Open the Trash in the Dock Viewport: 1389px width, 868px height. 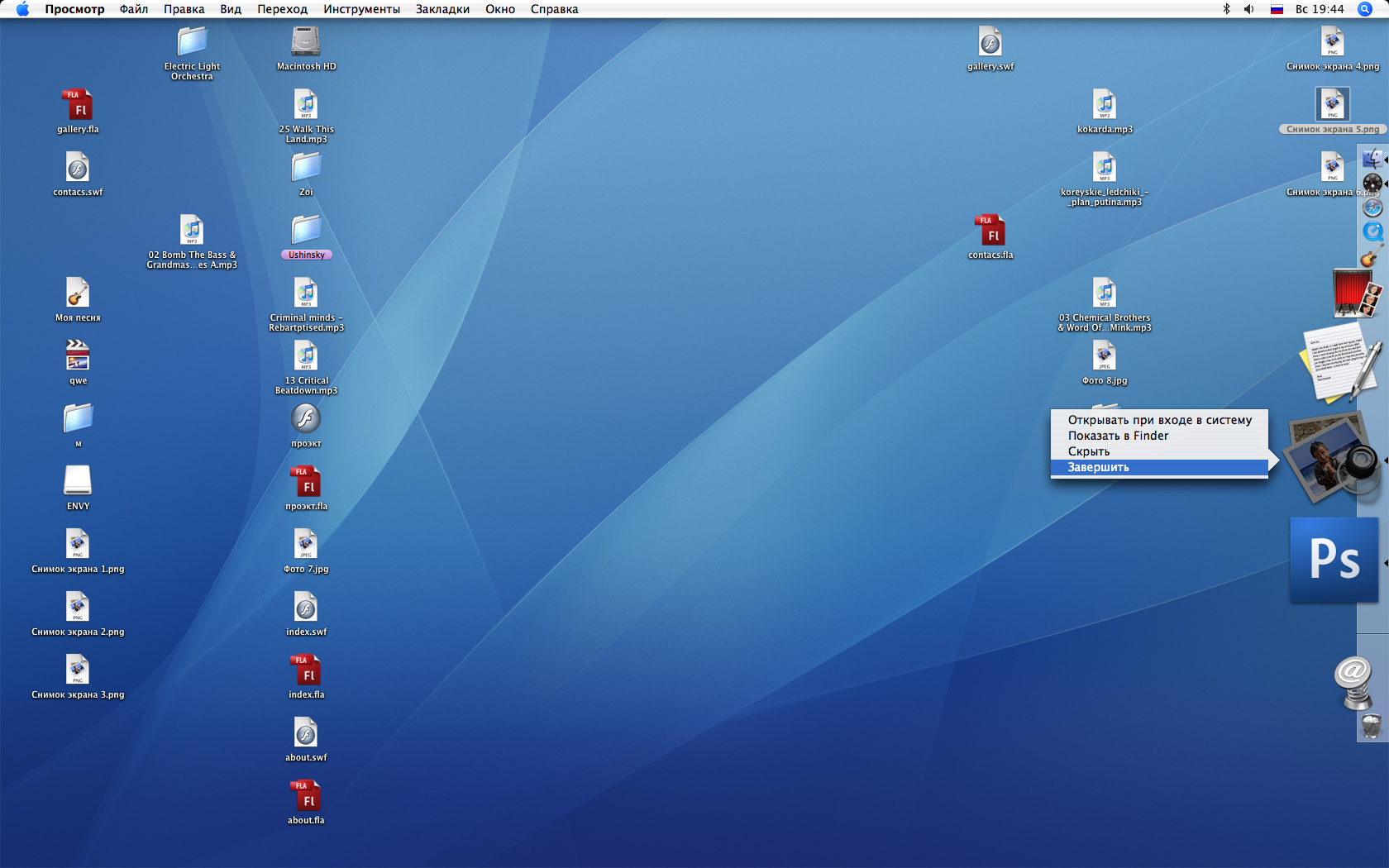pyautogui.click(x=1372, y=727)
